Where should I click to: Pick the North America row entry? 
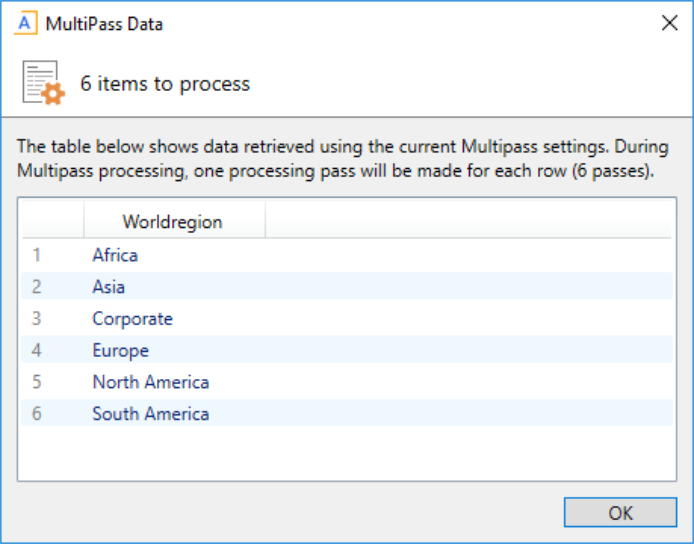150,382
